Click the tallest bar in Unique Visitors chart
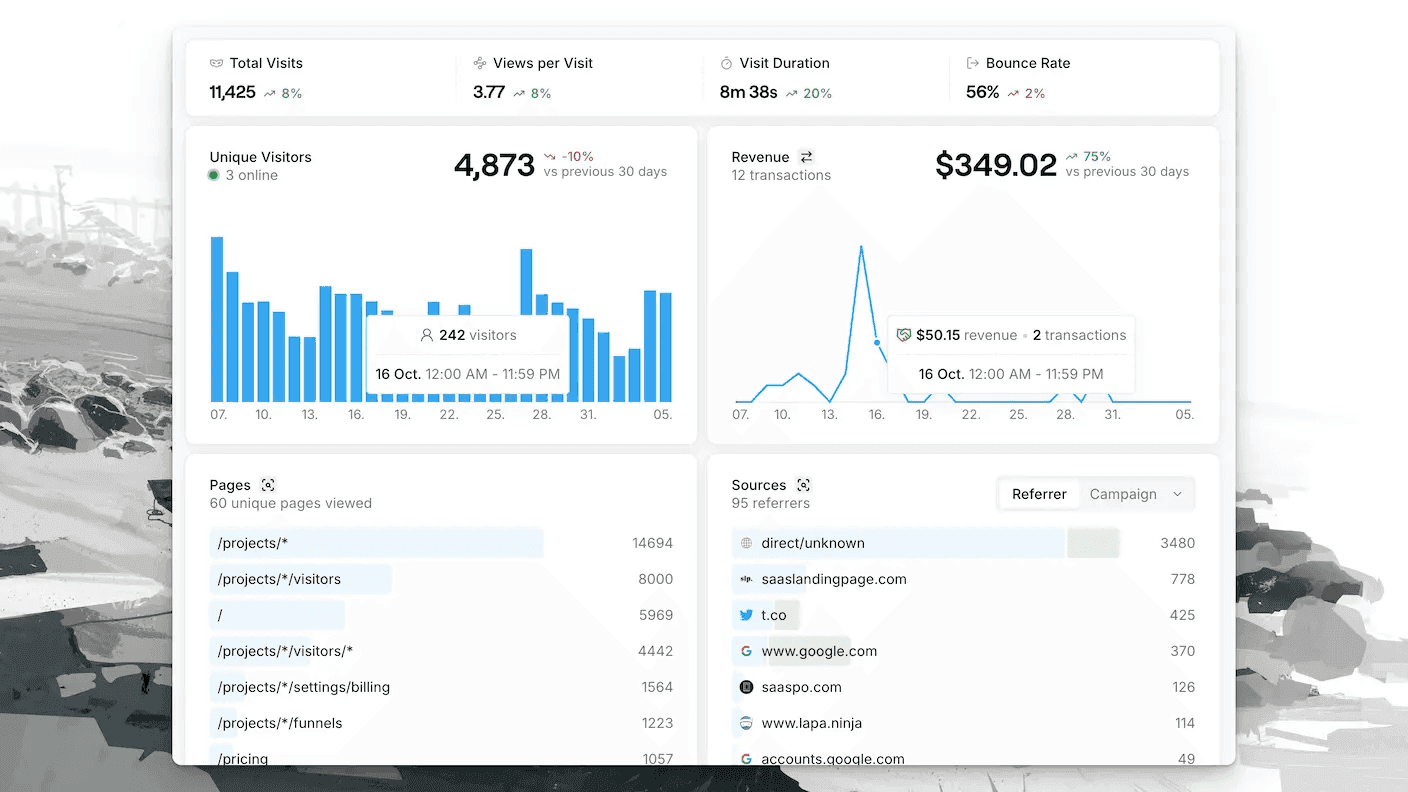This screenshot has width=1408, height=792. (x=217, y=319)
